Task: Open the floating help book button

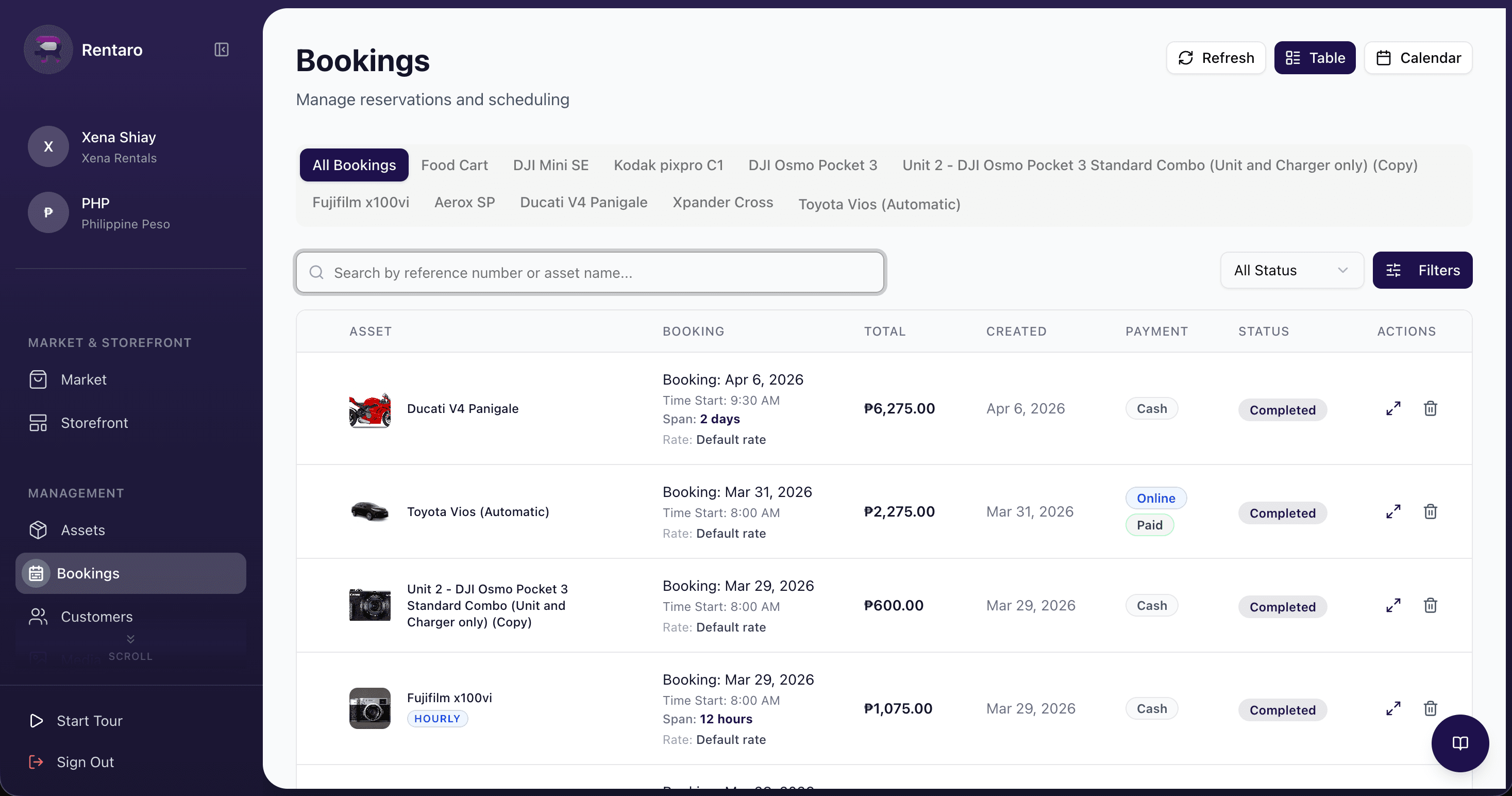Action: pos(1460,743)
